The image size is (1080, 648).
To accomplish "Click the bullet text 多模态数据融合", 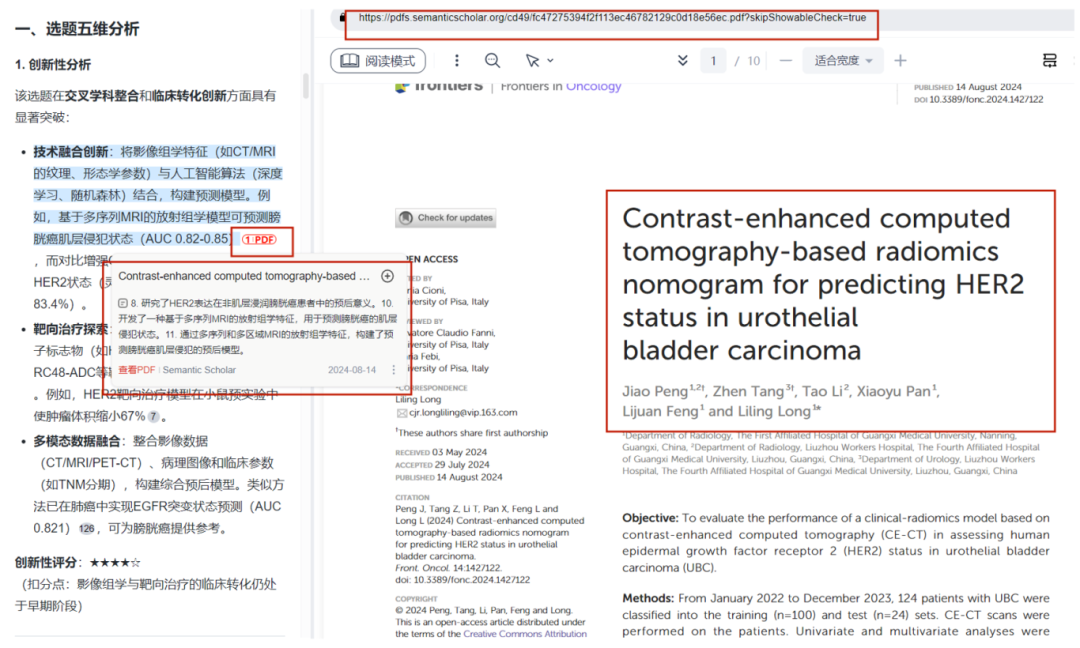I will click(x=77, y=441).
